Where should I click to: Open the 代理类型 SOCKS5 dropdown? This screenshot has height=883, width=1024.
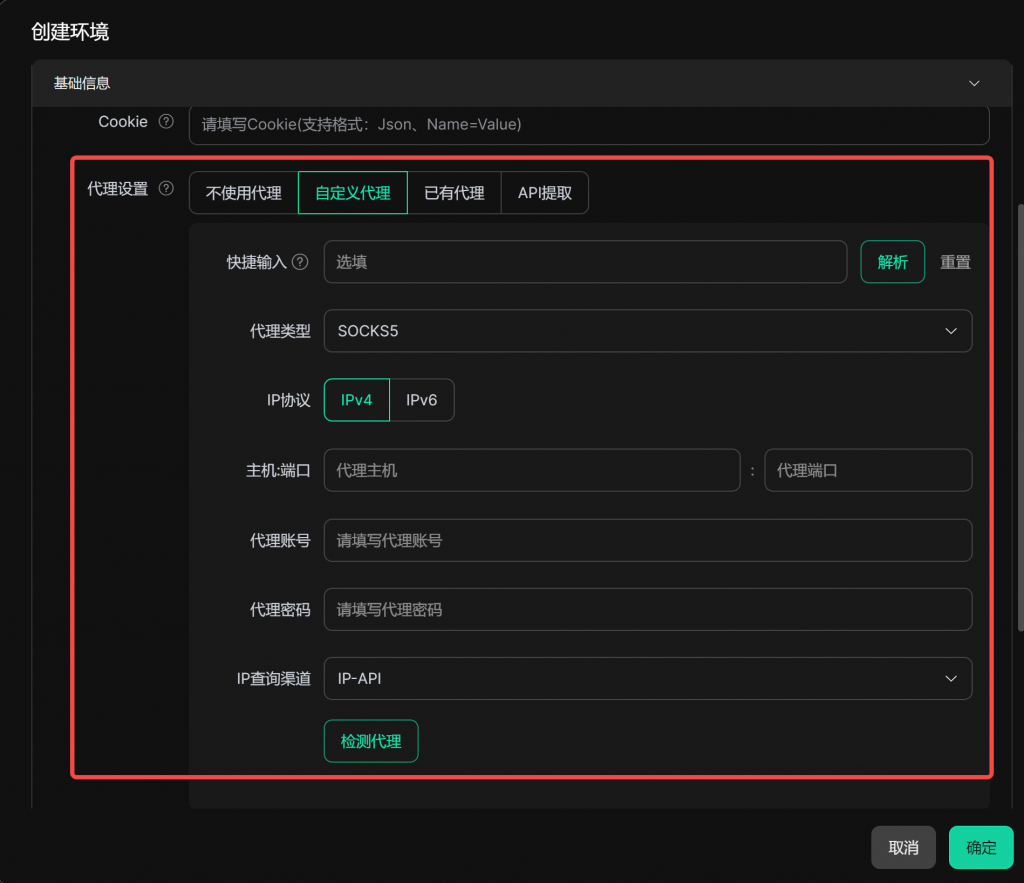[x=647, y=331]
